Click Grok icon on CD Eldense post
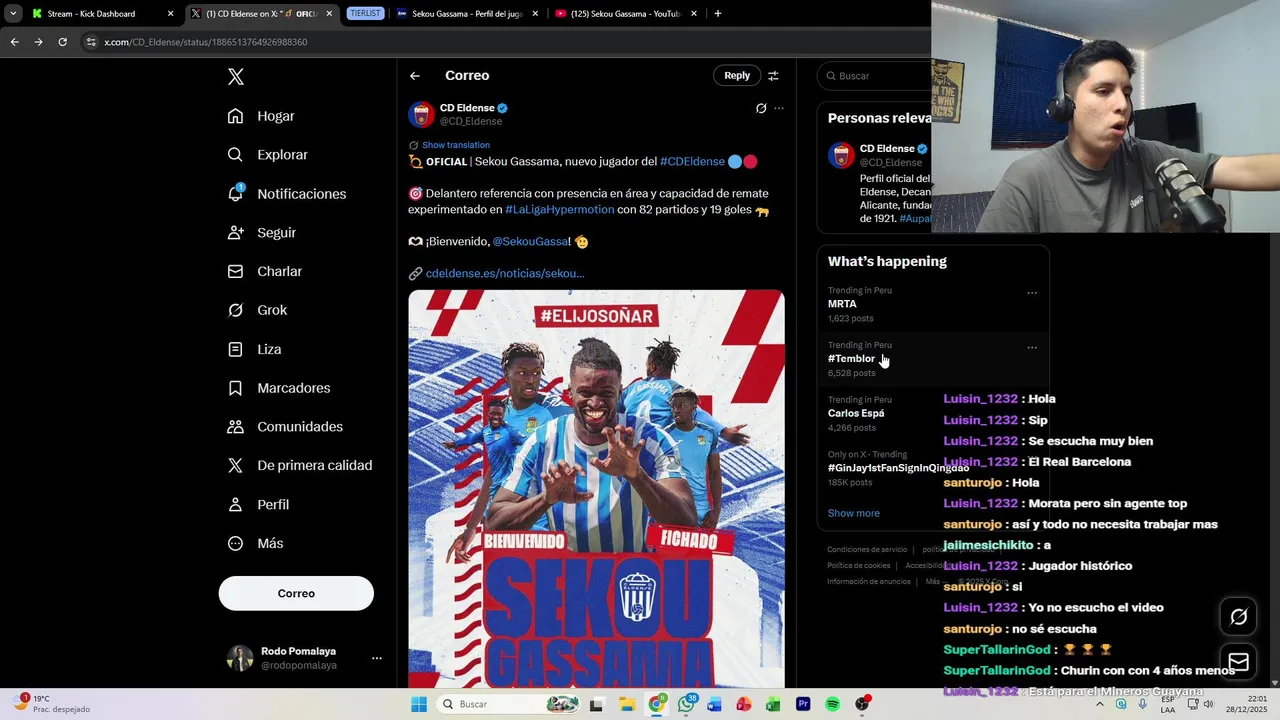The image size is (1280, 720). click(761, 108)
